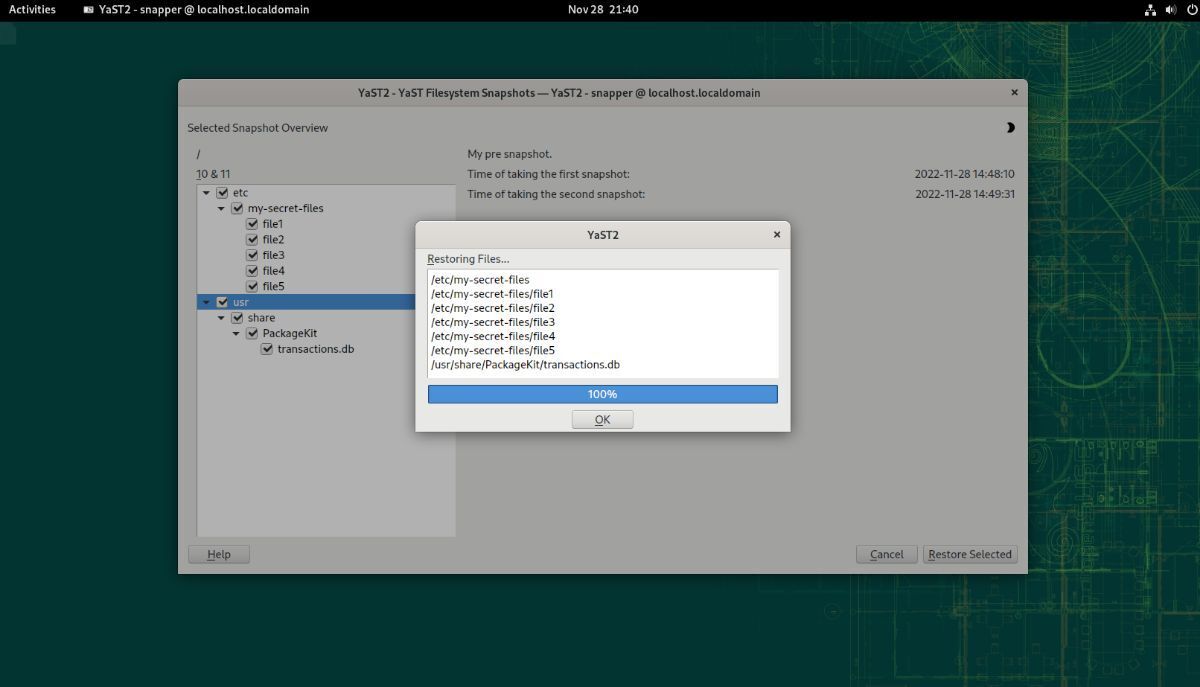This screenshot has width=1200, height=687.
Task: Click the YaST2 snapper app icon in top bar
Action: tap(89, 10)
